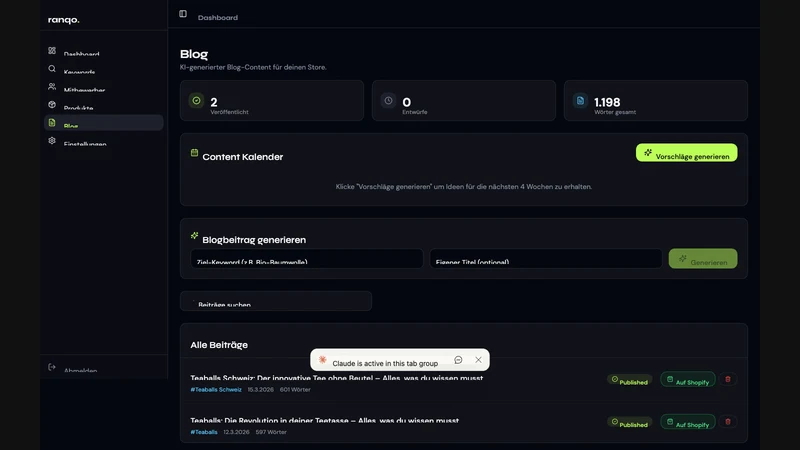This screenshot has height=450, width=800.
Task: Open Einstellungen in the sidebar
Action: coord(104,141)
